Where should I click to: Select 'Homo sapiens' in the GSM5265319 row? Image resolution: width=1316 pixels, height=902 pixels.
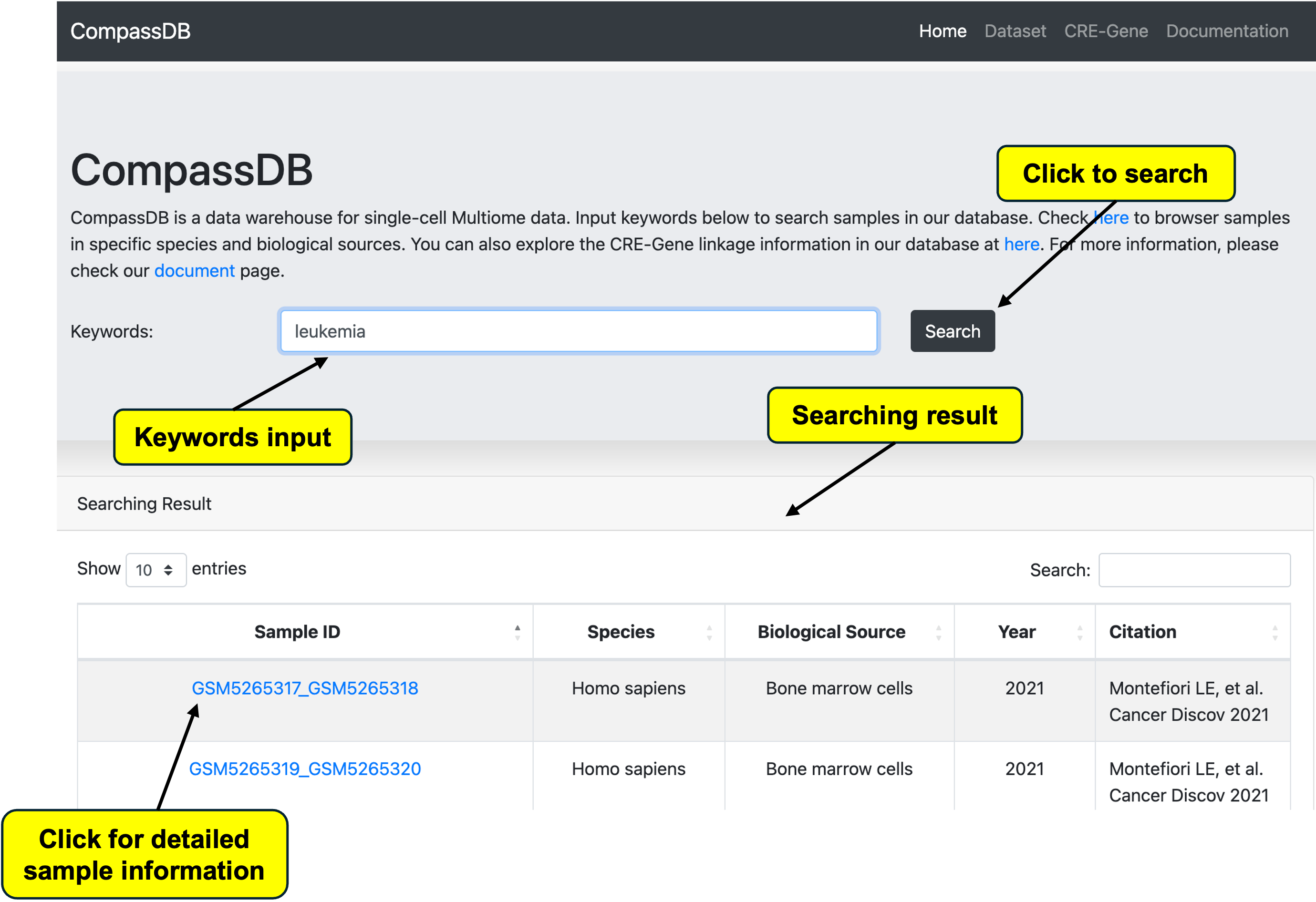[x=629, y=769]
